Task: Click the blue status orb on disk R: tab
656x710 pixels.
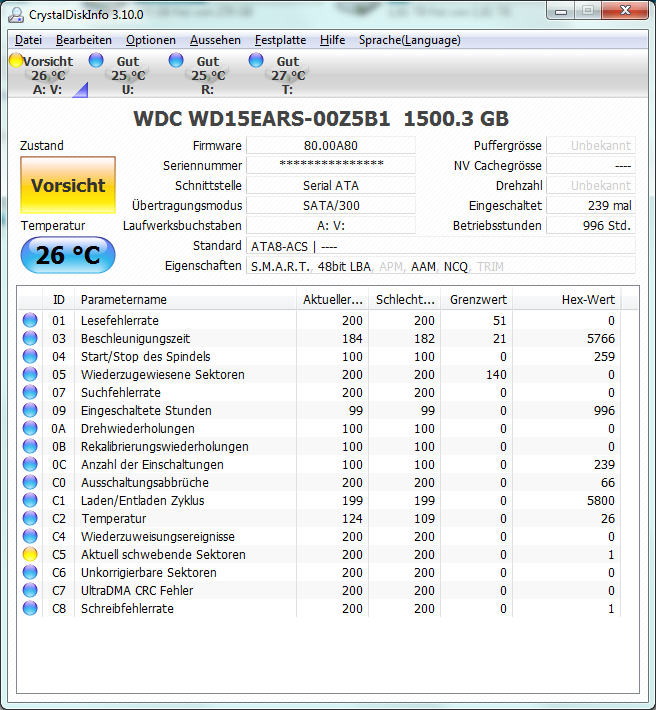Action: (x=176, y=60)
